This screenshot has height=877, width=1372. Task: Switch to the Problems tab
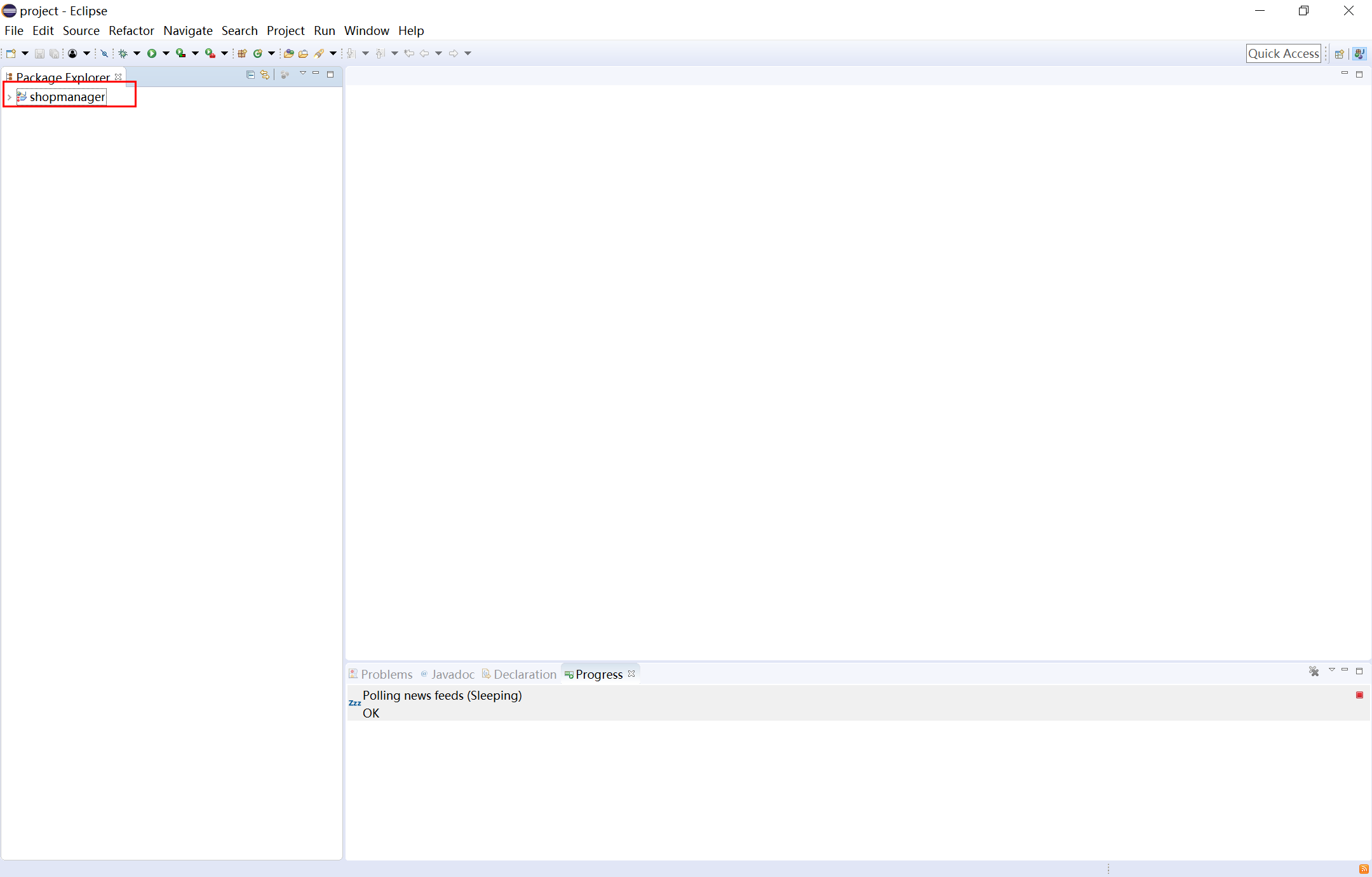[381, 674]
